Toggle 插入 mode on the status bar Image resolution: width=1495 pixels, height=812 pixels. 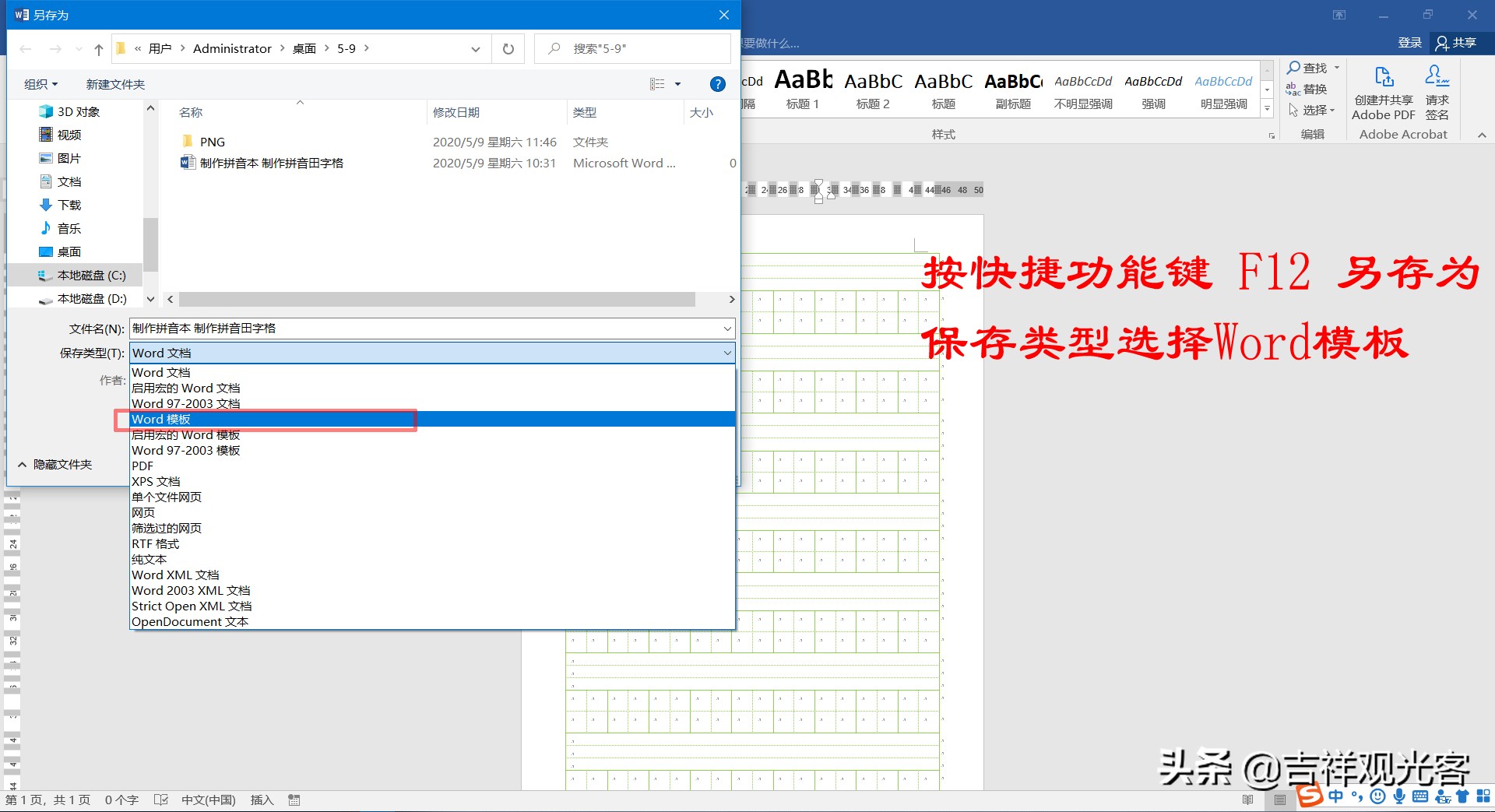261,800
